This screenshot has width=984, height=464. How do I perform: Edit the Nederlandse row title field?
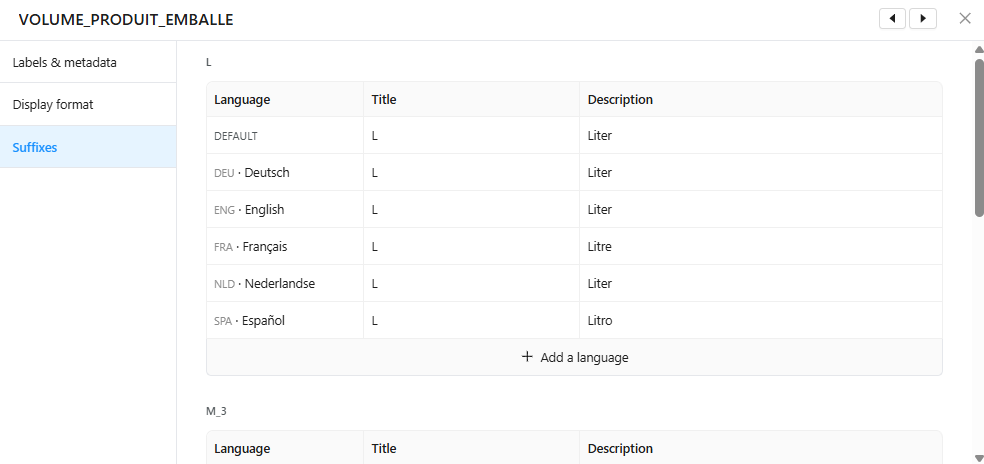click(471, 284)
